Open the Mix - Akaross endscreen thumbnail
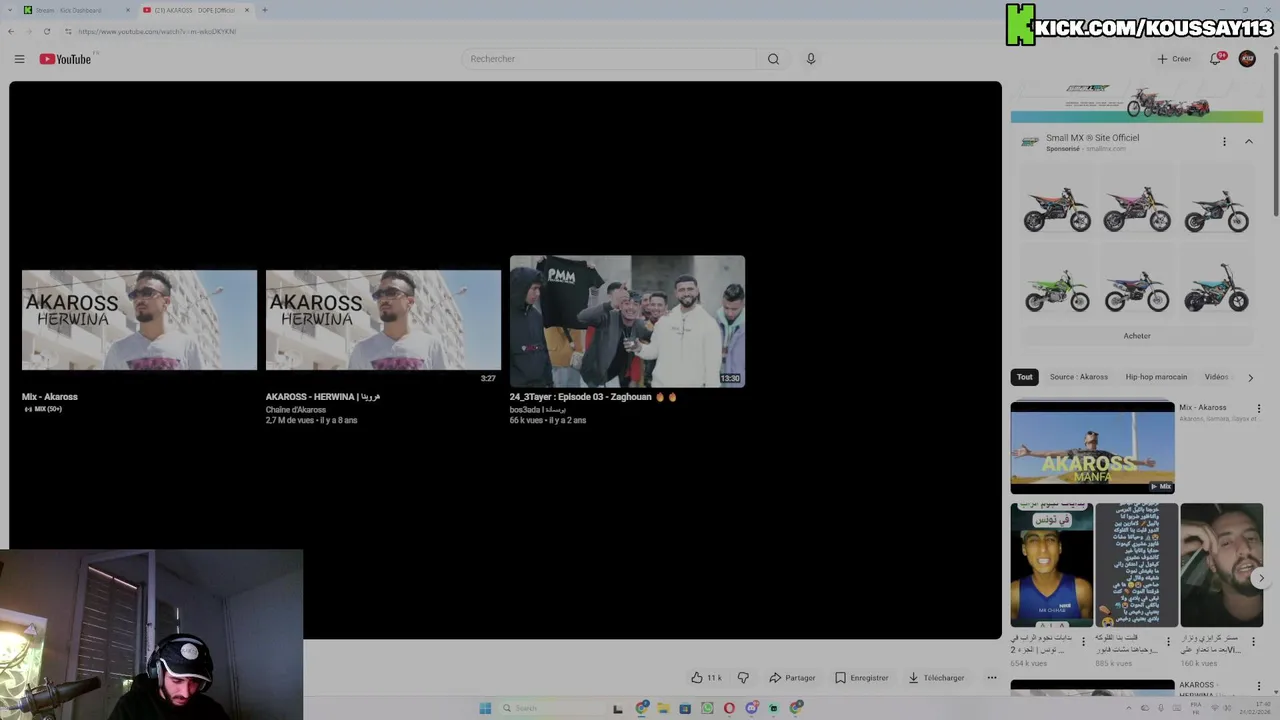The width and height of the screenshot is (1280, 720). pyautogui.click(x=139, y=320)
